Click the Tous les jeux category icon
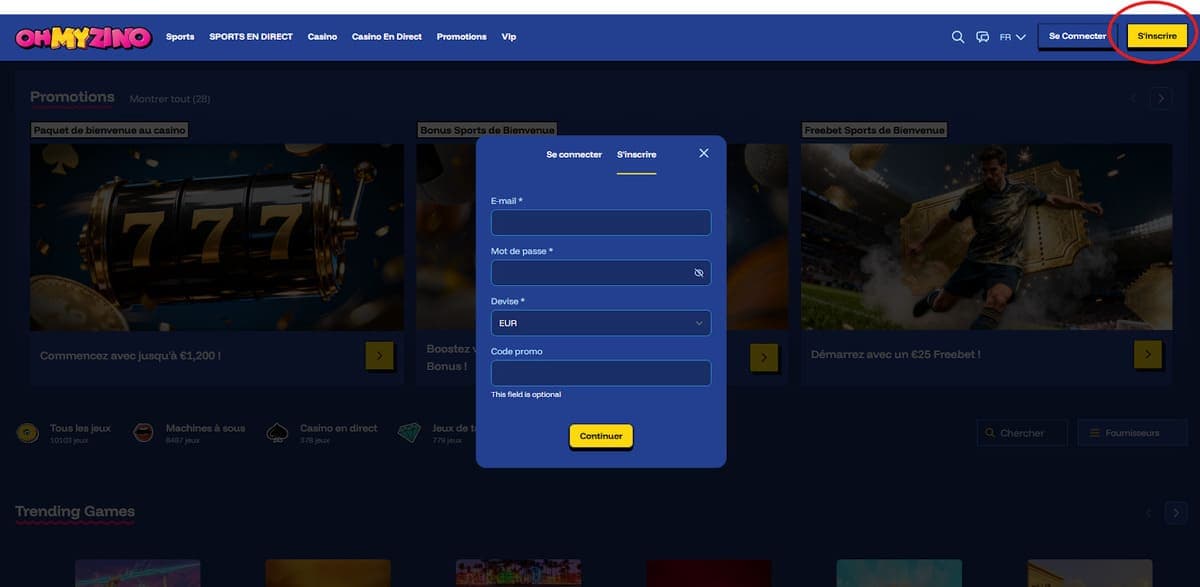This screenshot has width=1200, height=587. click(x=28, y=433)
